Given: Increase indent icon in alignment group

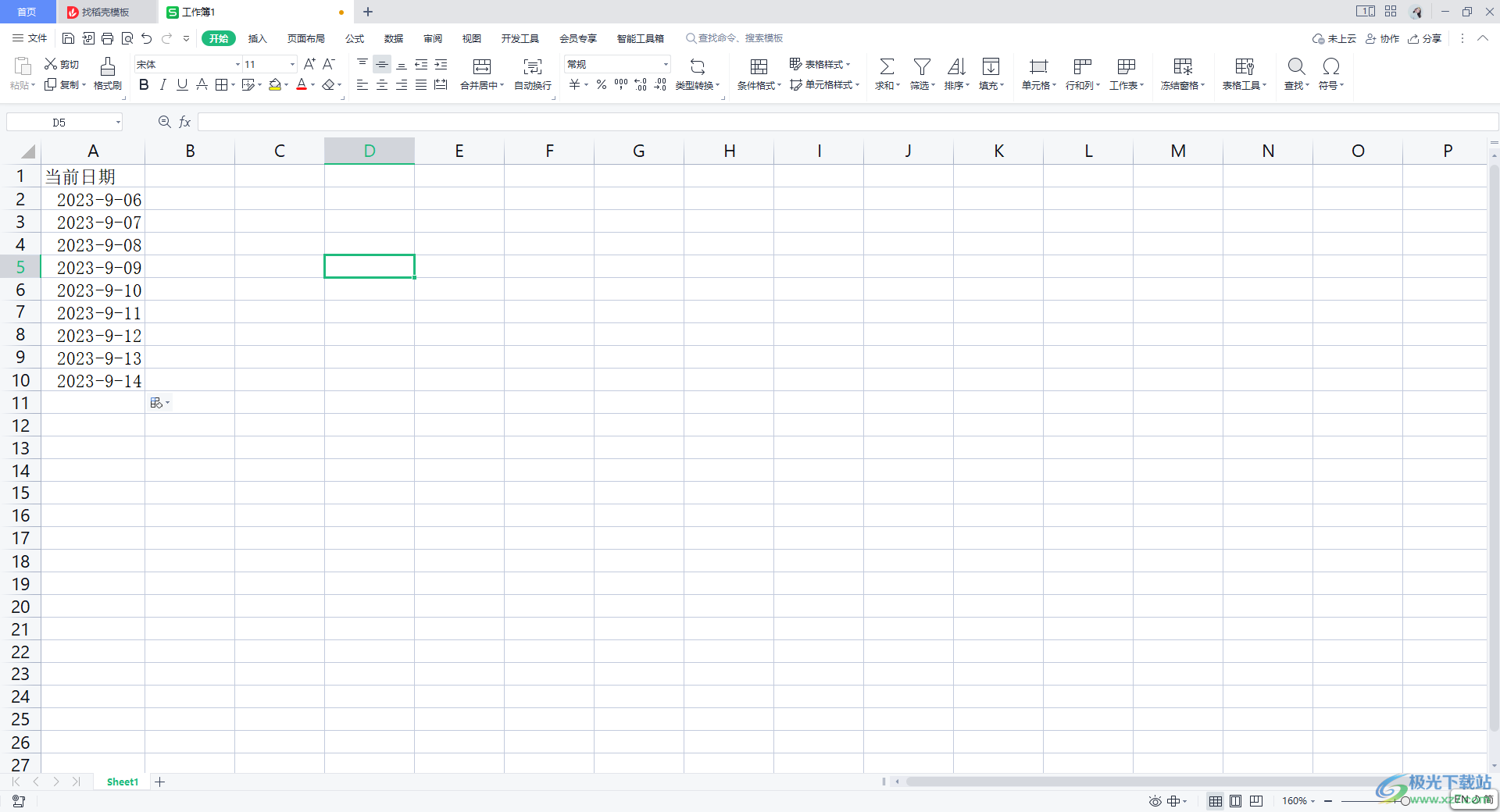Looking at the screenshot, I should pos(441,64).
